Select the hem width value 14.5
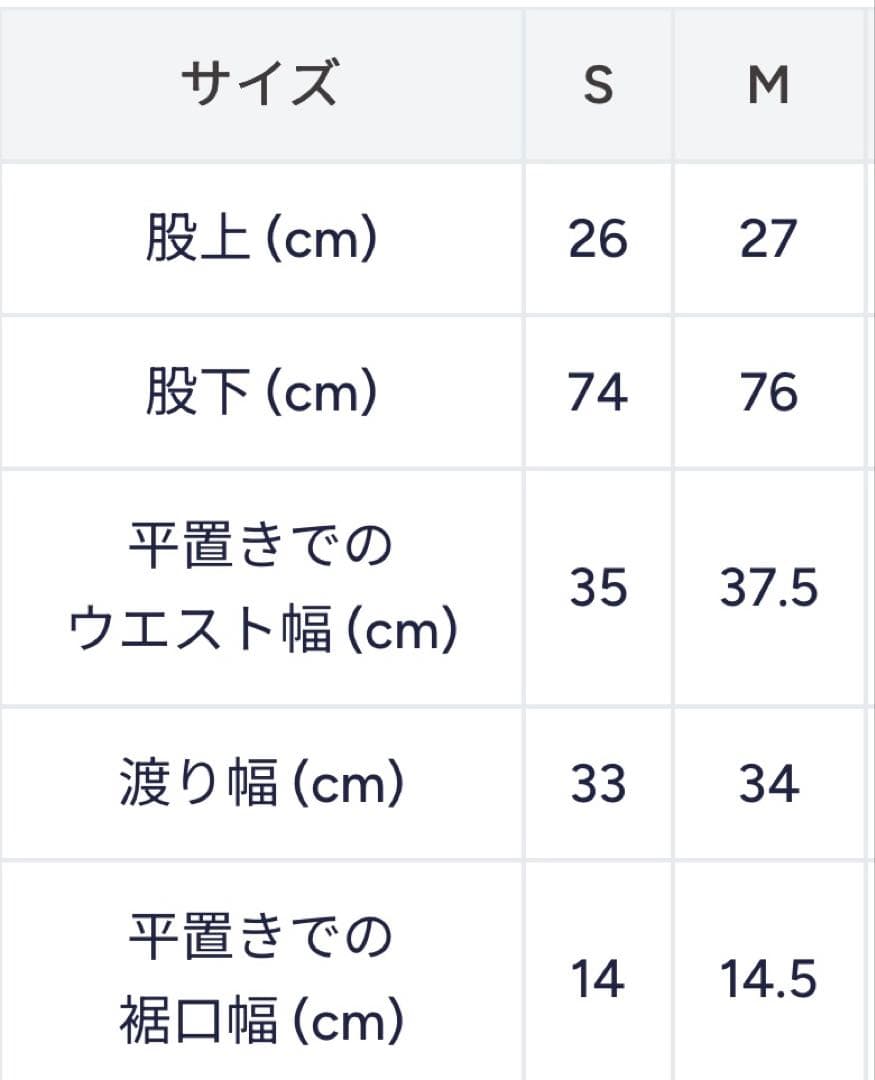This screenshot has height=1080, width=875. click(x=768, y=978)
